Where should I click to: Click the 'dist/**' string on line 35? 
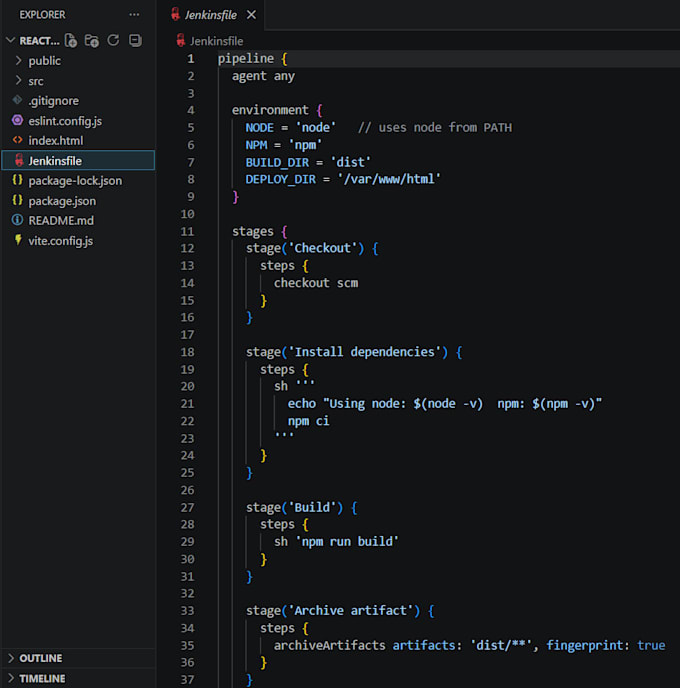pos(501,645)
